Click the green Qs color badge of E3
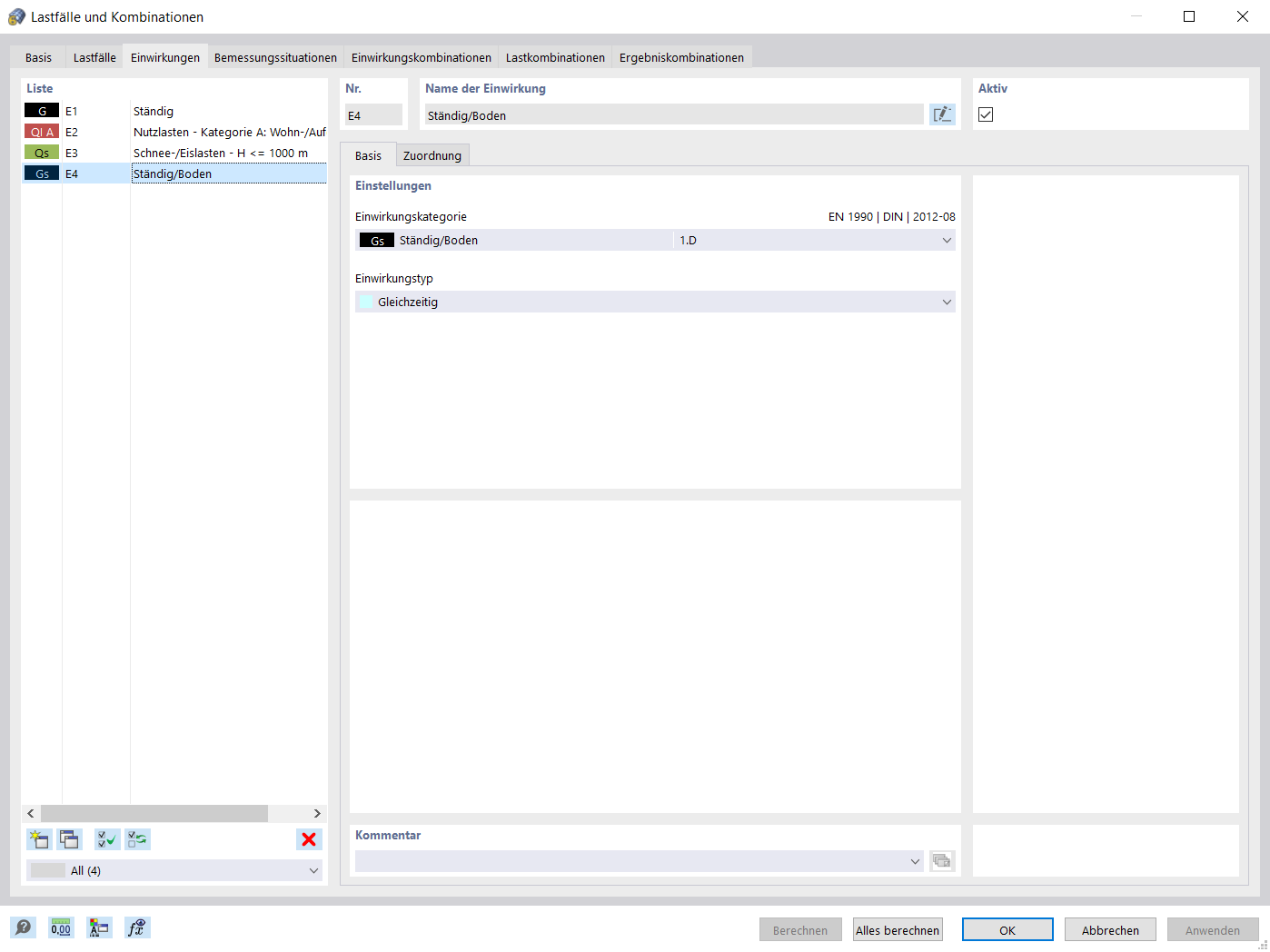The height and width of the screenshot is (952, 1270). [x=42, y=153]
